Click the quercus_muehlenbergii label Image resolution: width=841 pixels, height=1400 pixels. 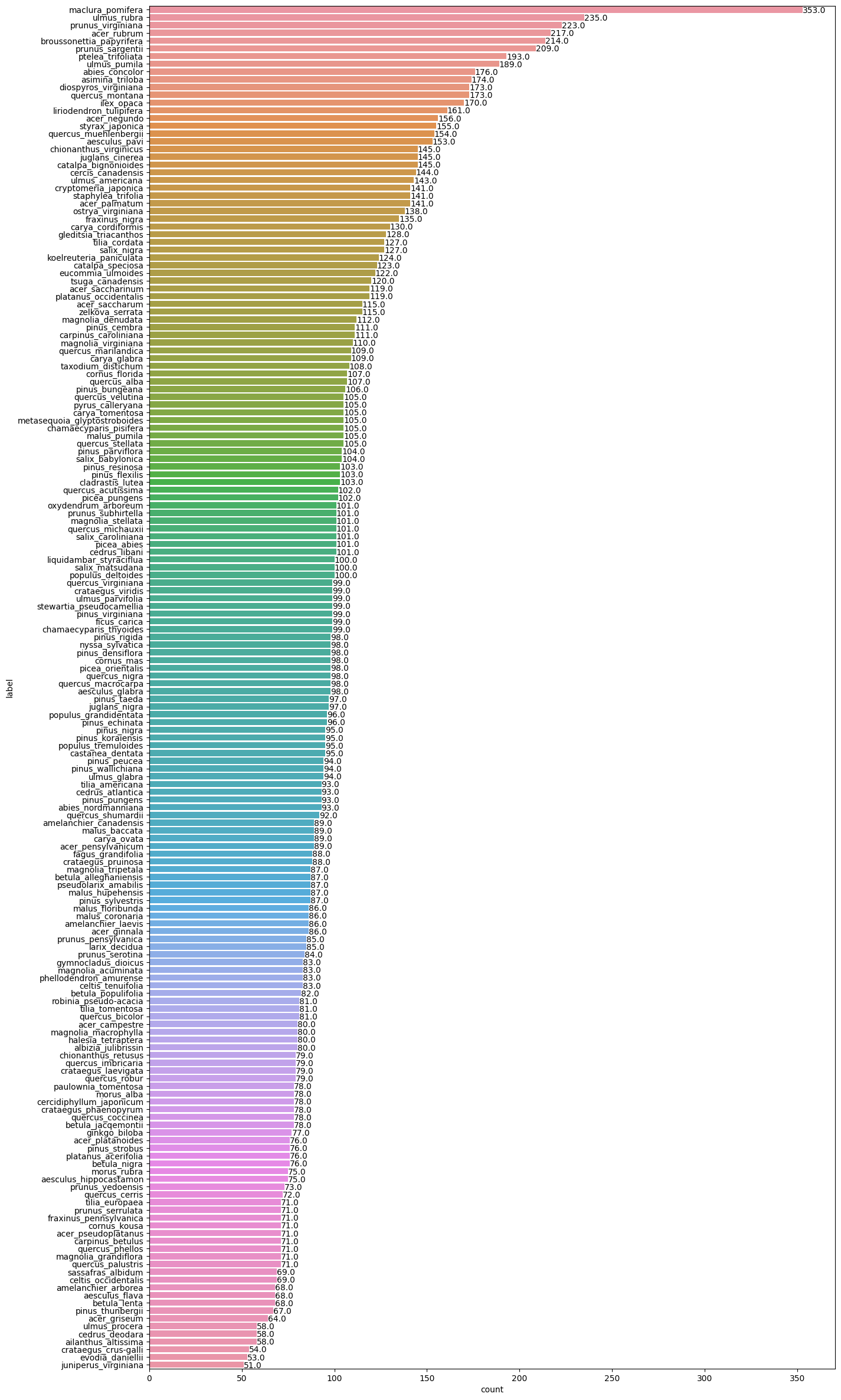(96, 134)
